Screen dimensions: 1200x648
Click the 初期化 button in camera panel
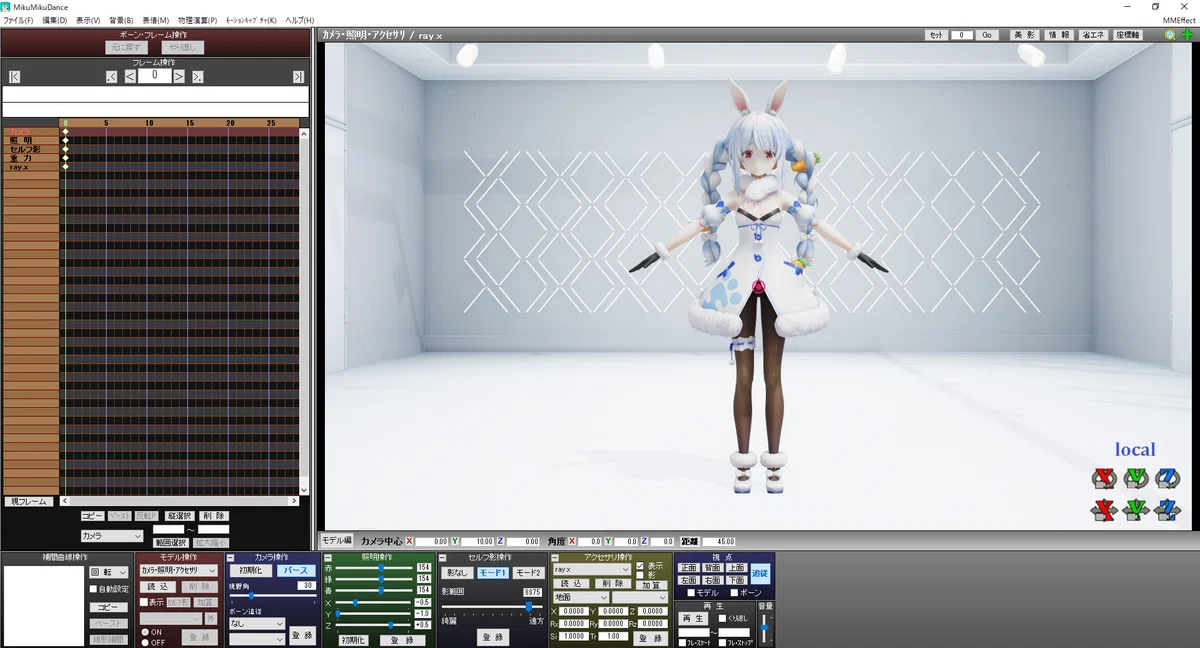point(250,571)
